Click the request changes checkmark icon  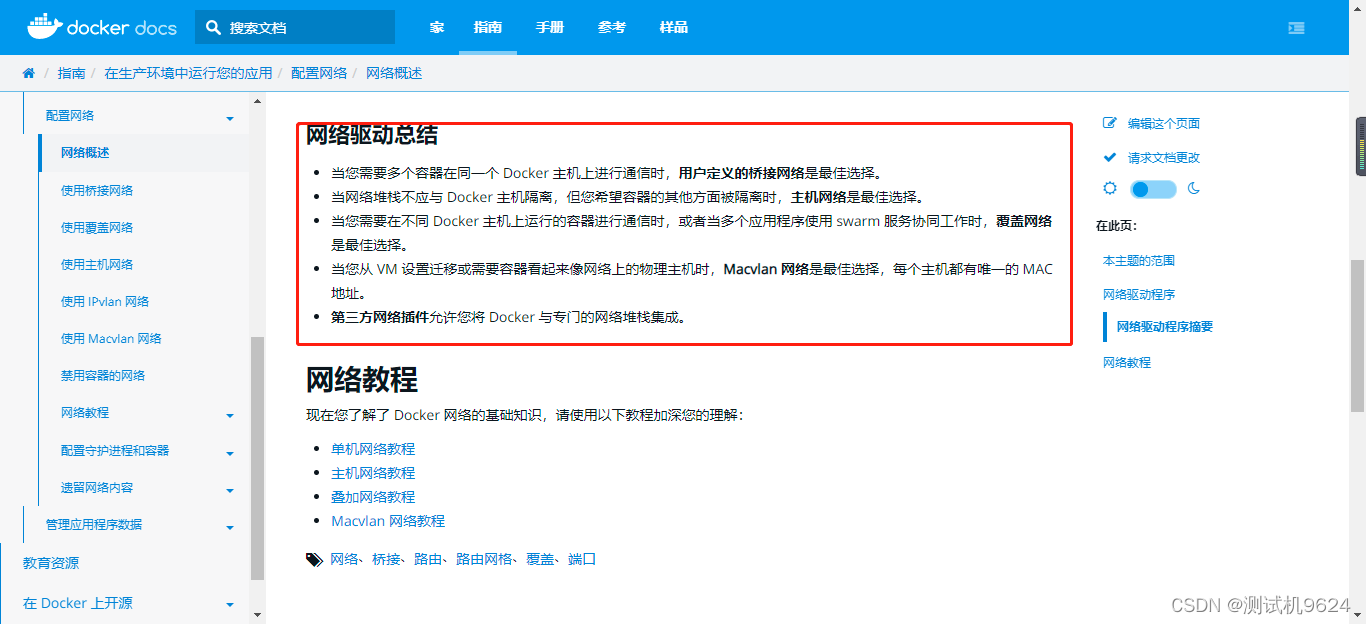(x=1109, y=157)
